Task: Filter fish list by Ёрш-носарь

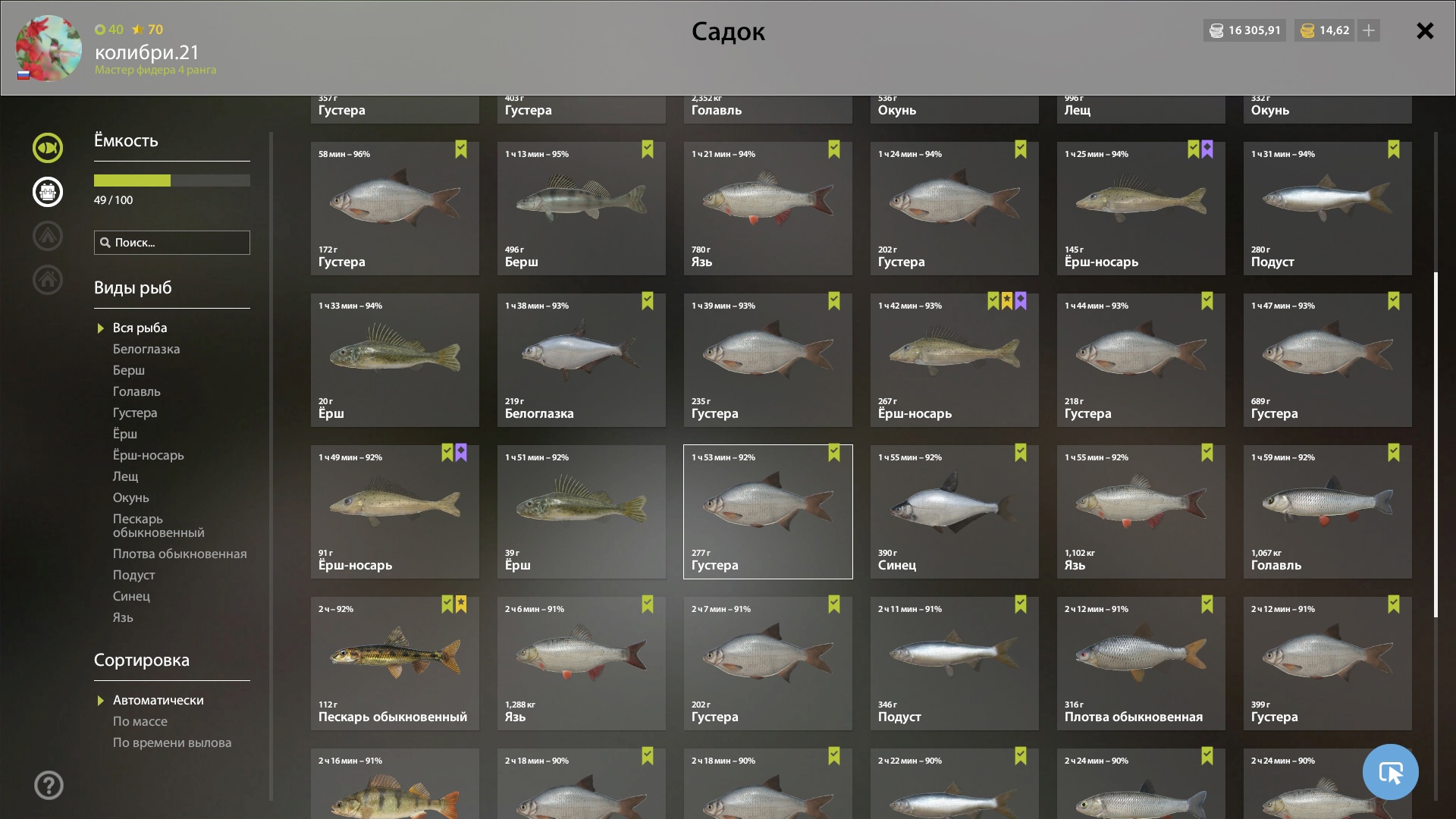Action: (x=149, y=455)
